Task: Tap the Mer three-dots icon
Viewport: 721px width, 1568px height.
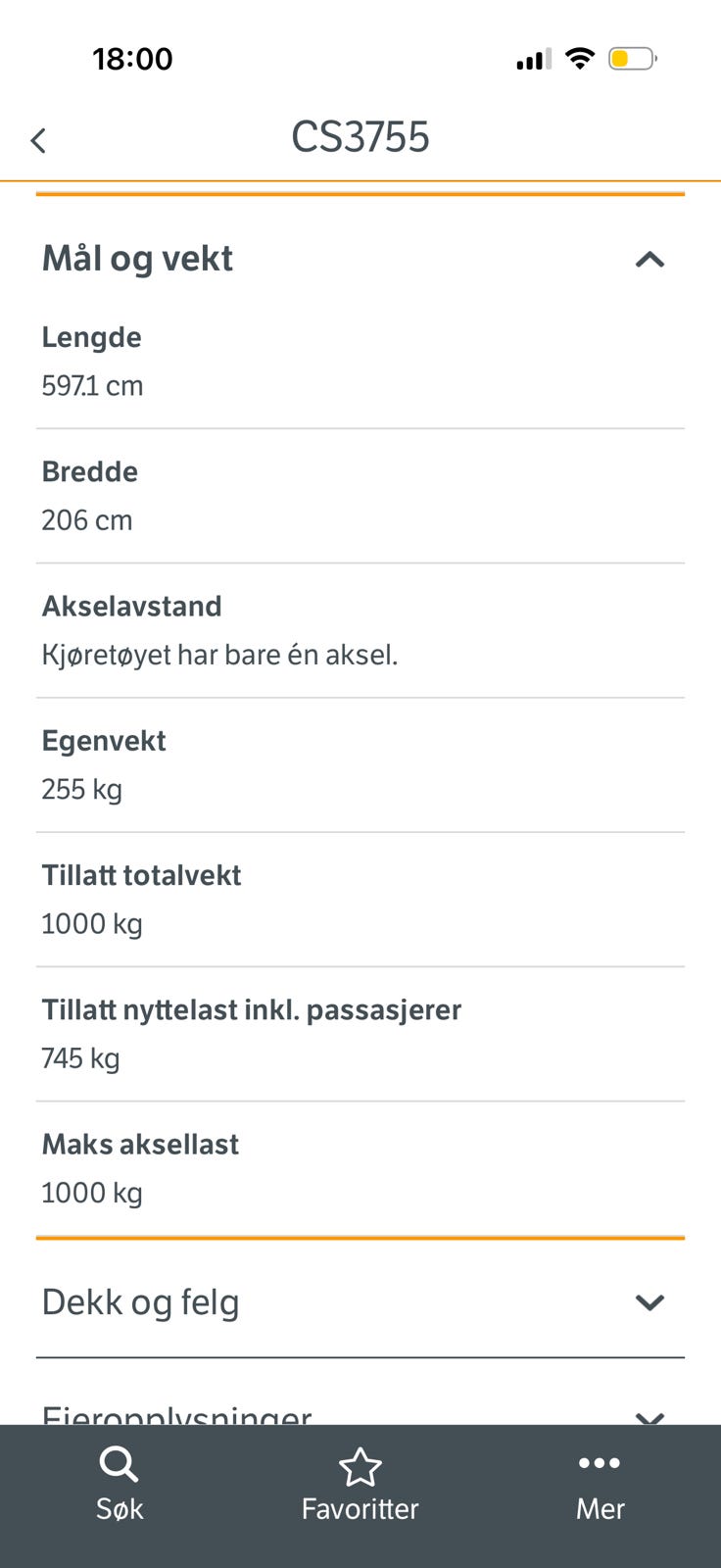Action: (600, 1463)
